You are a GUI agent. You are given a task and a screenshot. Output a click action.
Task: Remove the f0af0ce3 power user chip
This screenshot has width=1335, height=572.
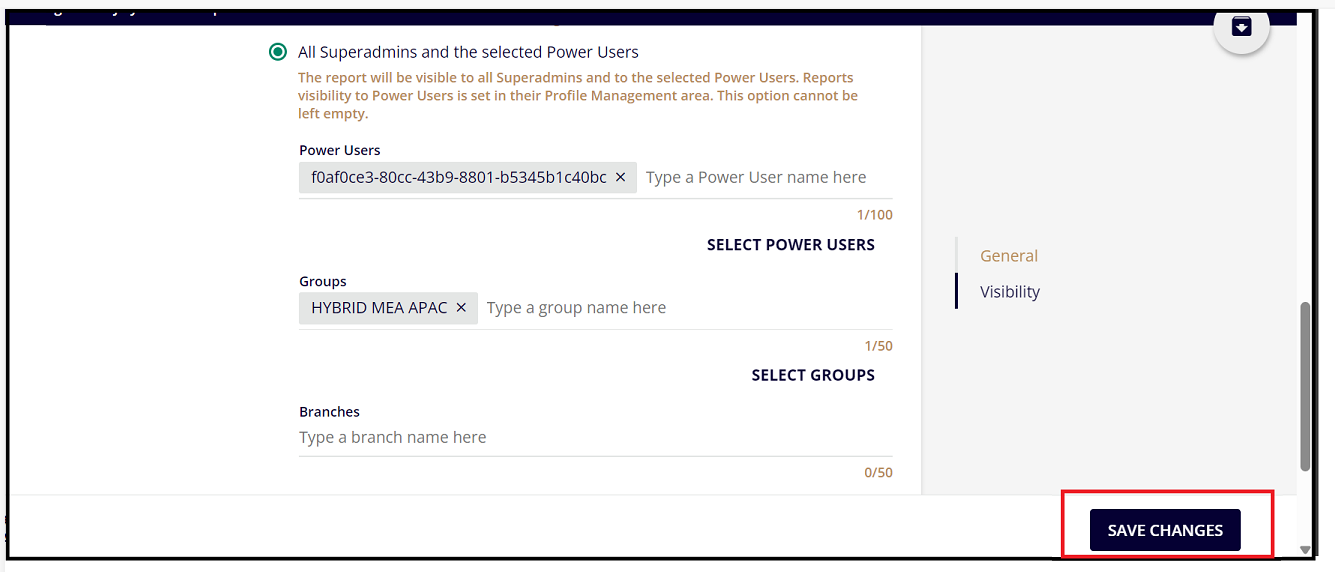pyautogui.click(x=620, y=177)
